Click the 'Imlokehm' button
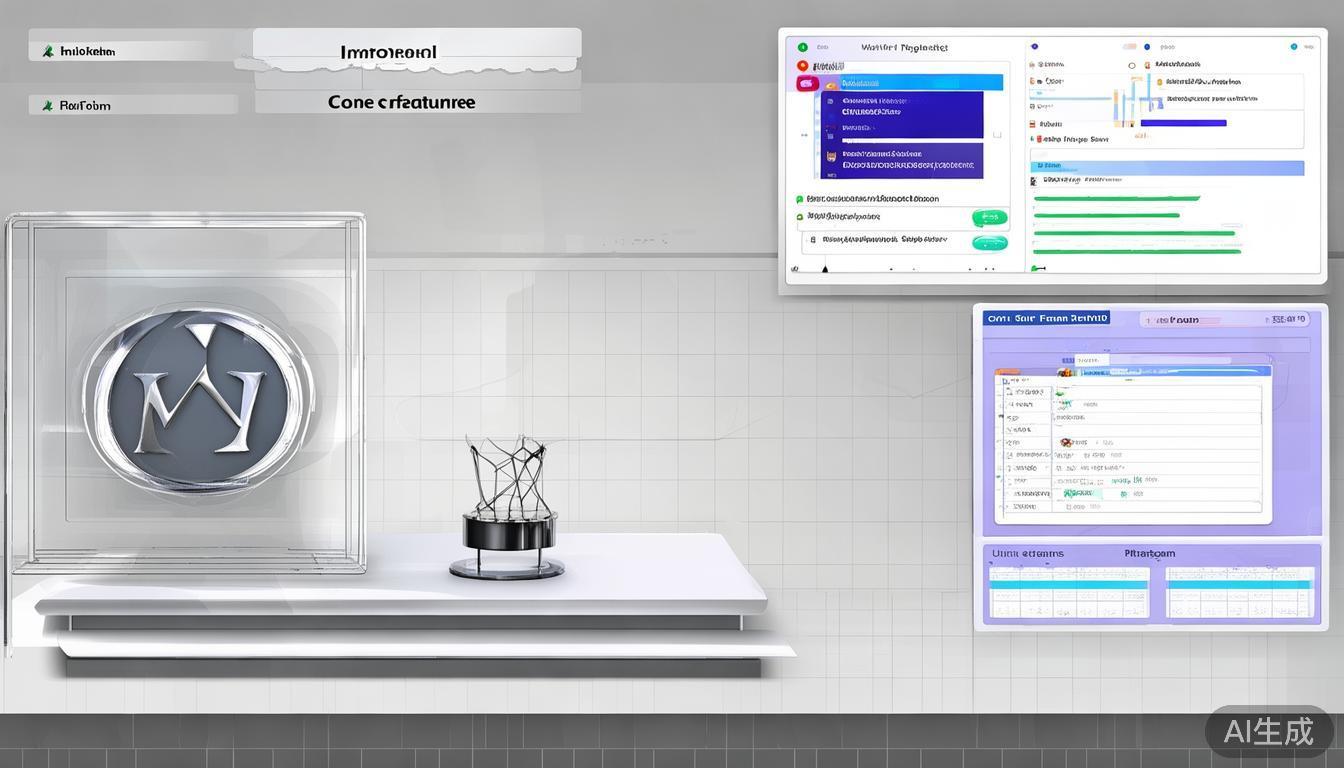 click(x=132, y=51)
